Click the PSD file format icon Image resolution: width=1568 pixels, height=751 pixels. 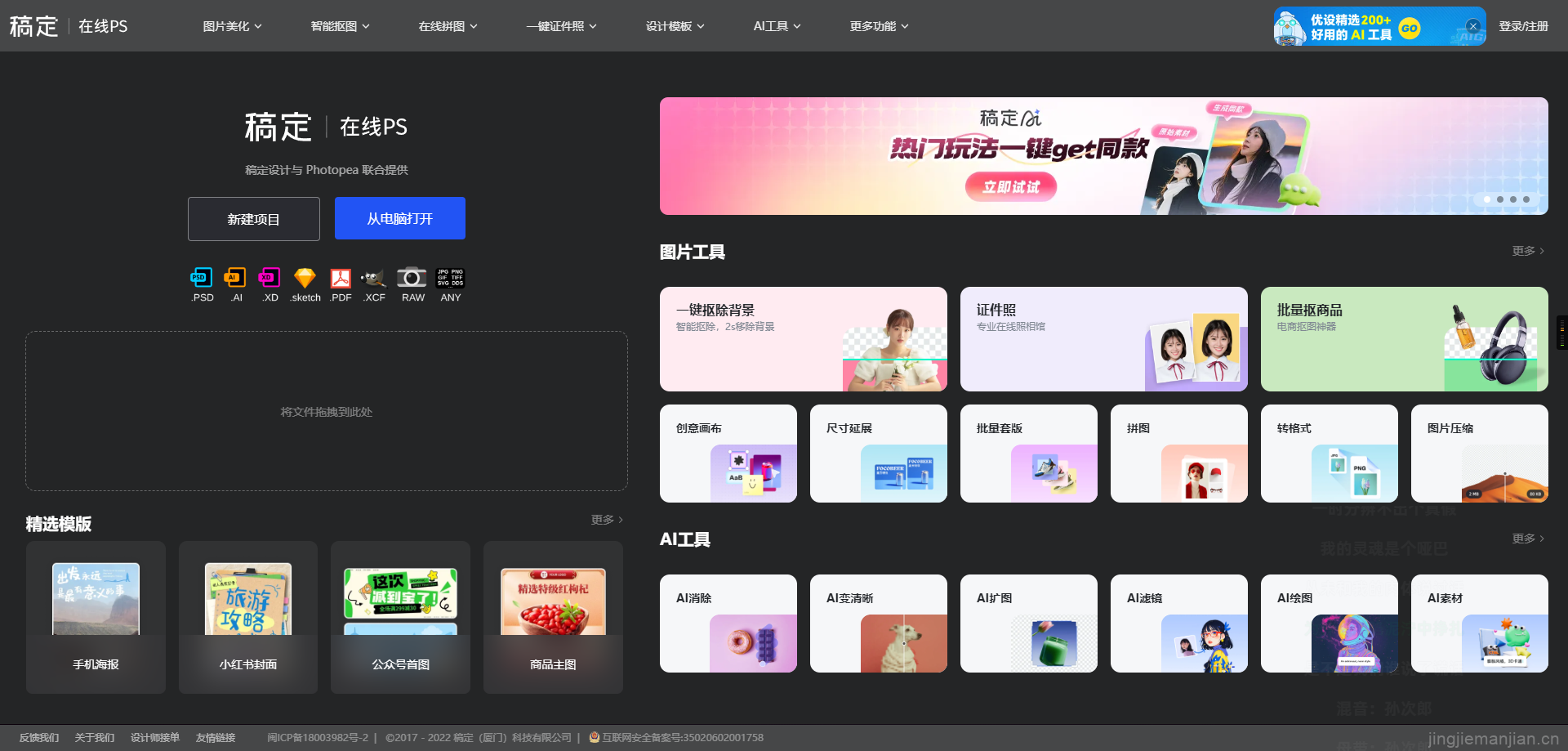click(x=201, y=278)
